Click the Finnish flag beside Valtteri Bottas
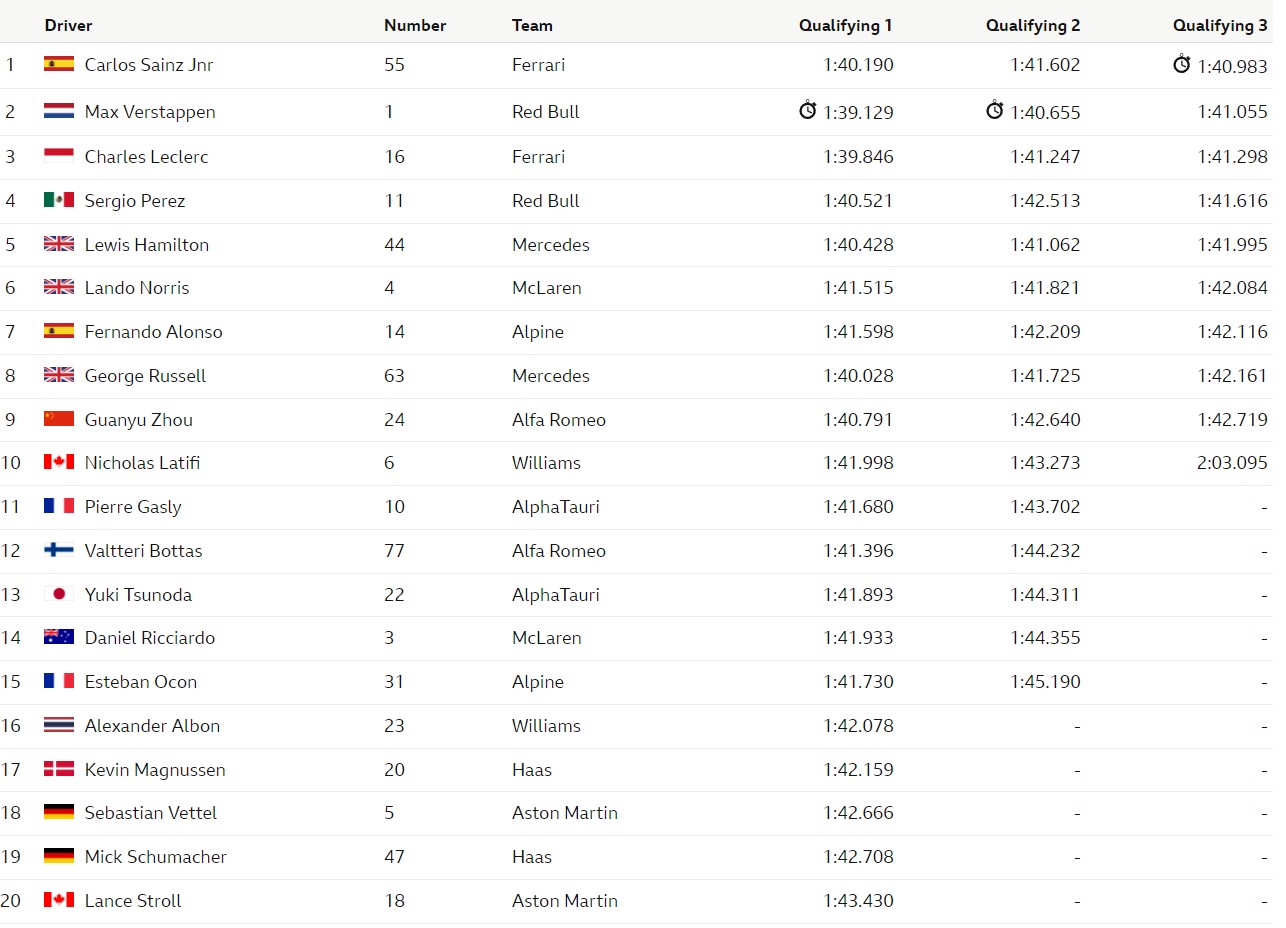This screenshot has height=928, width=1286. pos(59,550)
